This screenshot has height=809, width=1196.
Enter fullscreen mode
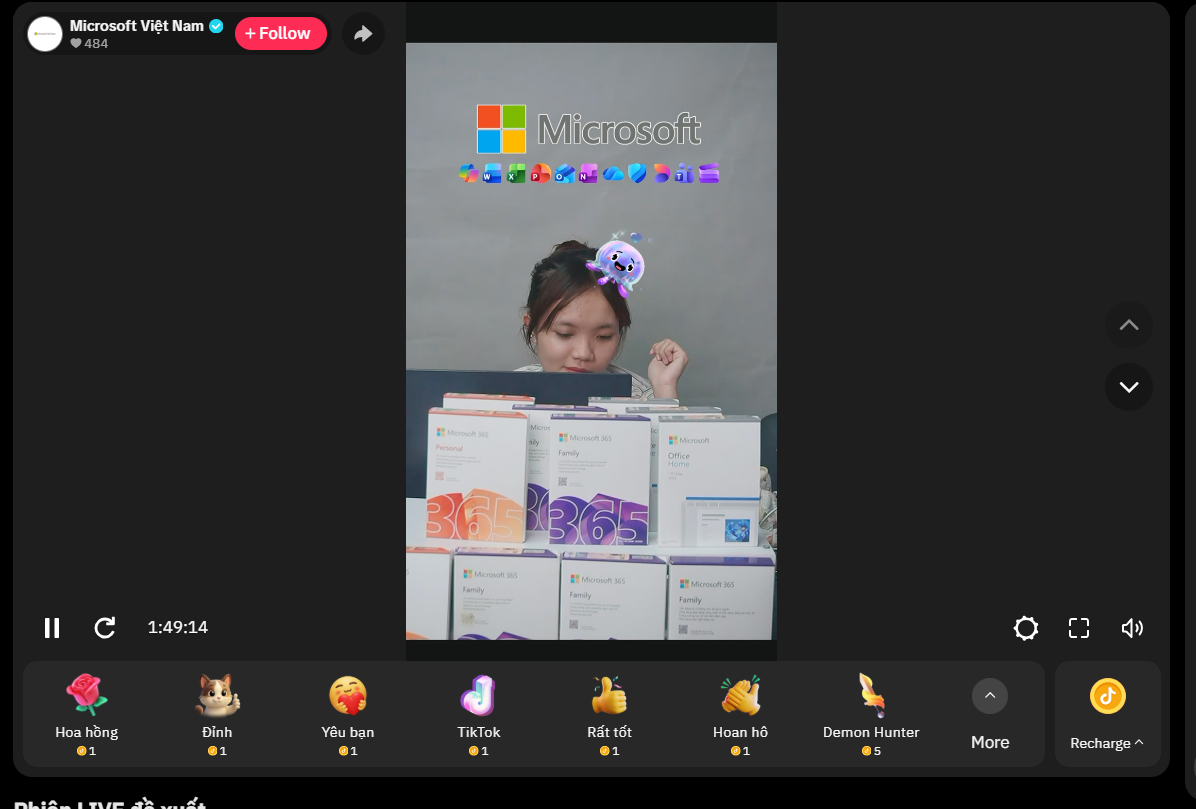coord(1079,628)
